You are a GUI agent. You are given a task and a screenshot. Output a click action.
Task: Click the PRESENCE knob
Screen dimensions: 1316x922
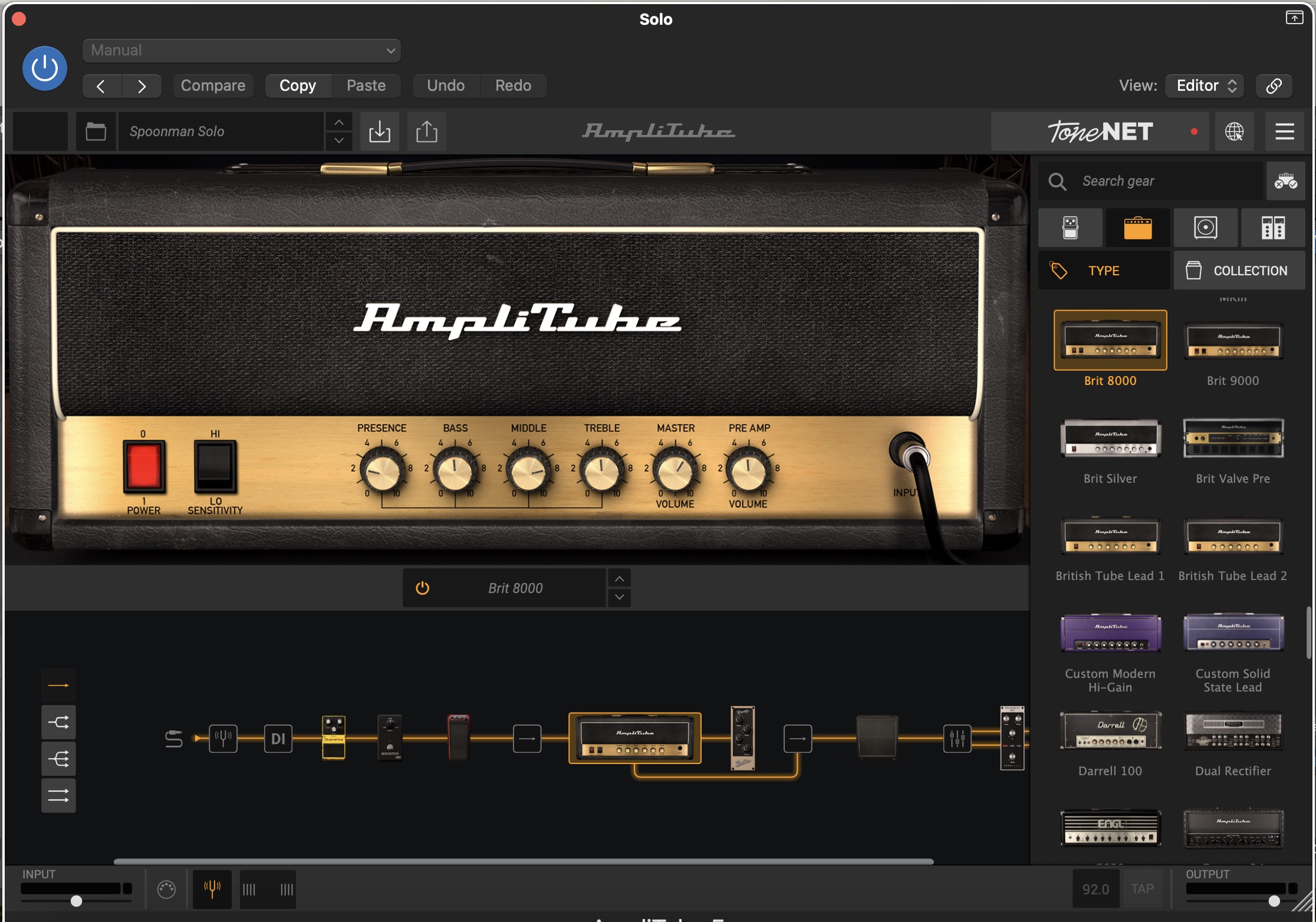point(381,470)
